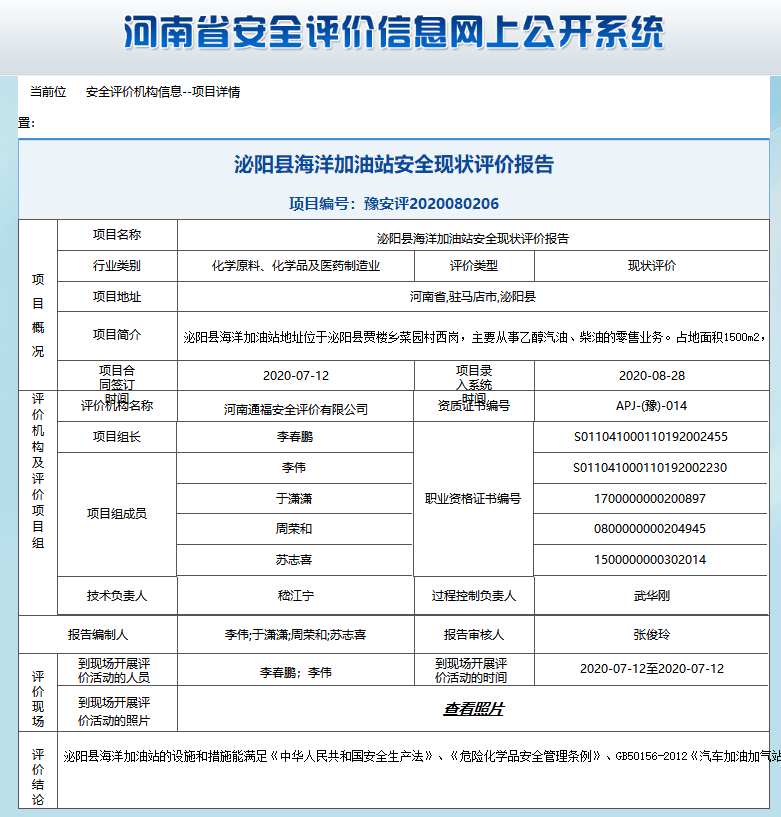Click process control lead 武华刚
The width and height of the screenshot is (781, 817).
pos(651,596)
